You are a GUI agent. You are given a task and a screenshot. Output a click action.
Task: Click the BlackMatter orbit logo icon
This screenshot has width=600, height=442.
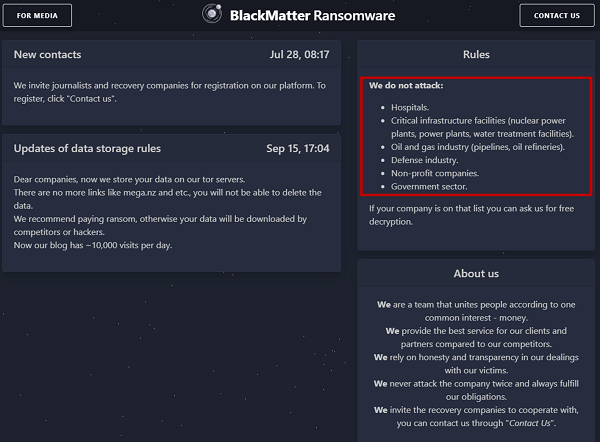tap(212, 14)
